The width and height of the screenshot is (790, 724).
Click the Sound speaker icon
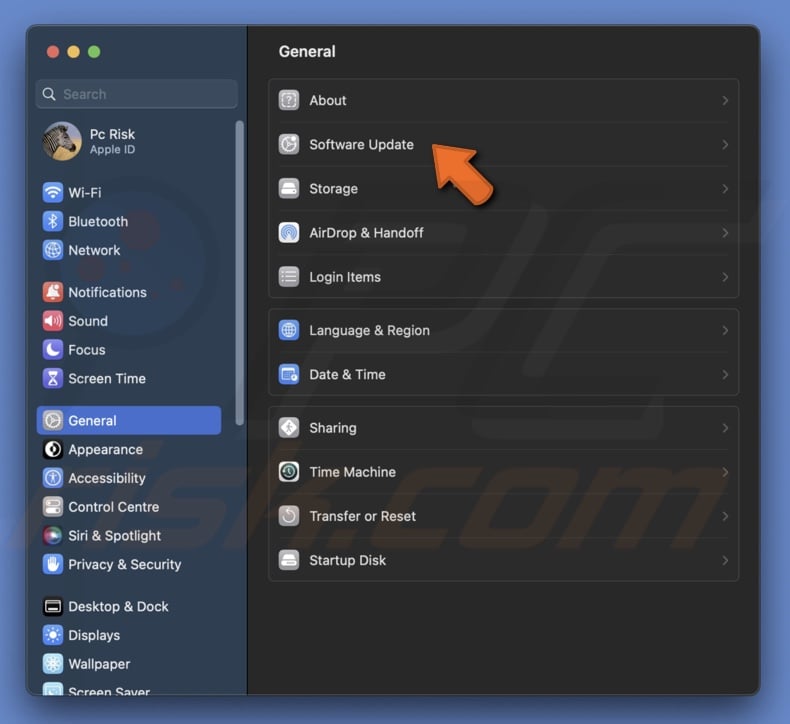53,321
